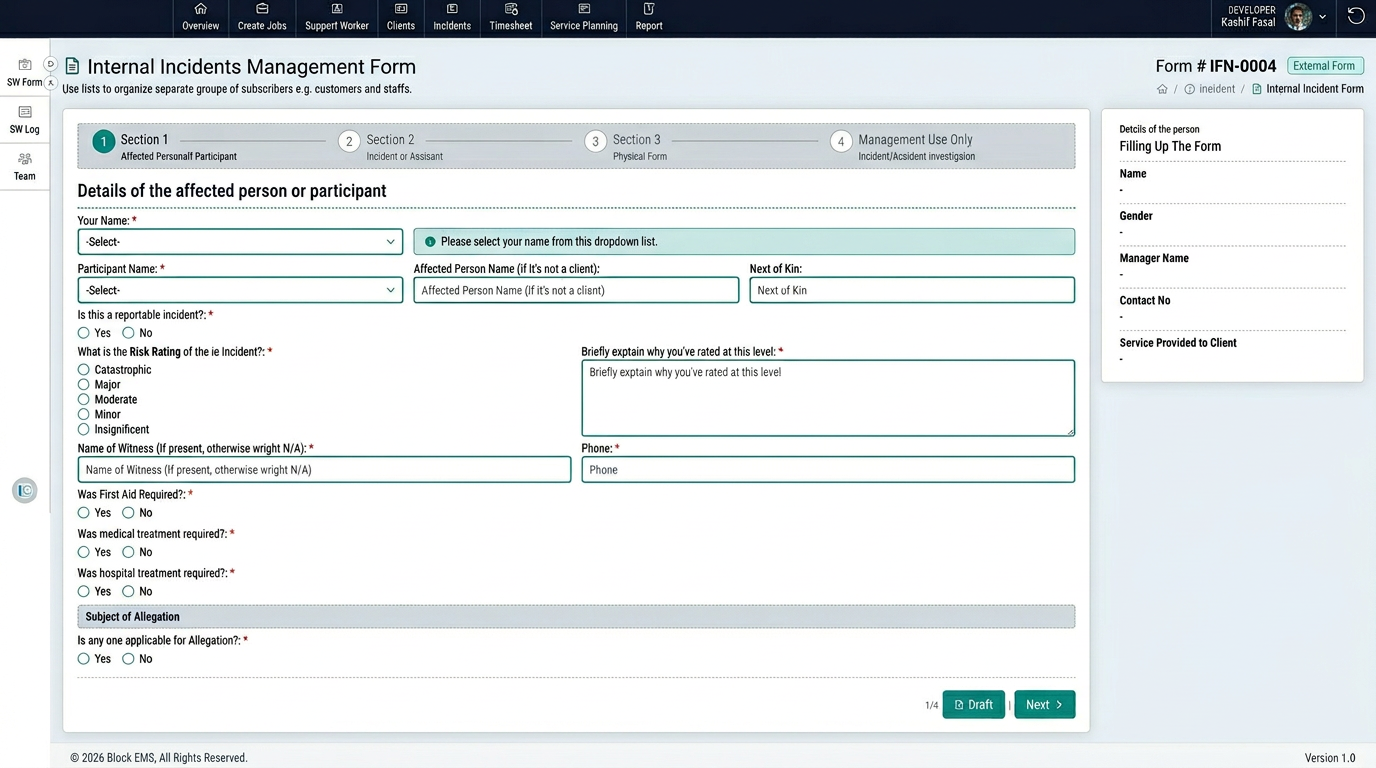This screenshot has height=768, width=1376.
Task: Click the home icon in breadcrumb
Action: [x=1162, y=89]
